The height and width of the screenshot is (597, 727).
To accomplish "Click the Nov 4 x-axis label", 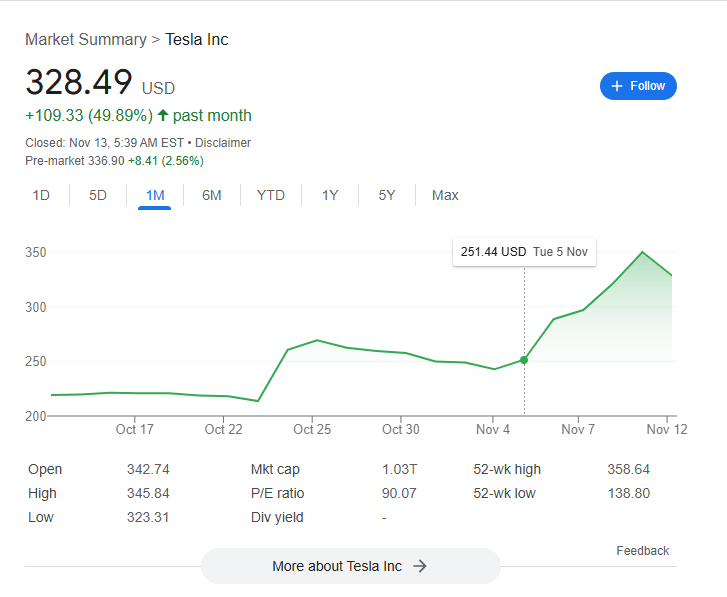I will tap(493, 429).
